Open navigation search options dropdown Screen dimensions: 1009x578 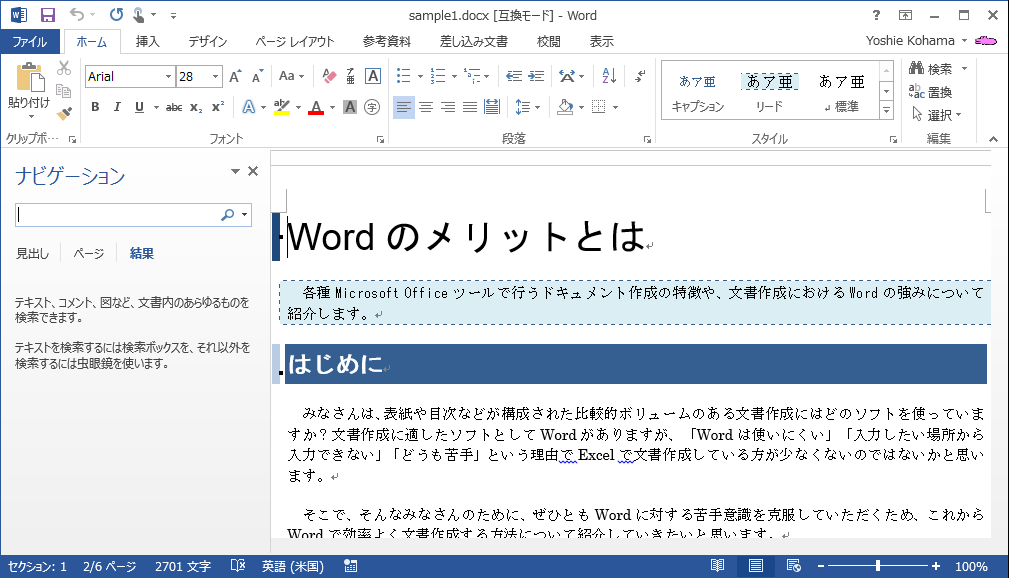point(245,215)
